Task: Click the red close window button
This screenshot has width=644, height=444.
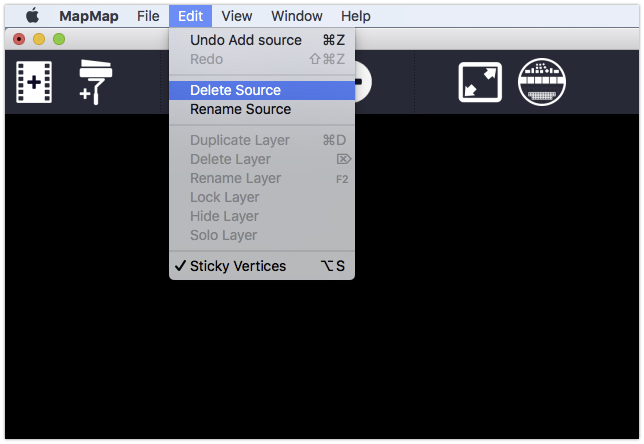Action: pyautogui.click(x=19, y=39)
